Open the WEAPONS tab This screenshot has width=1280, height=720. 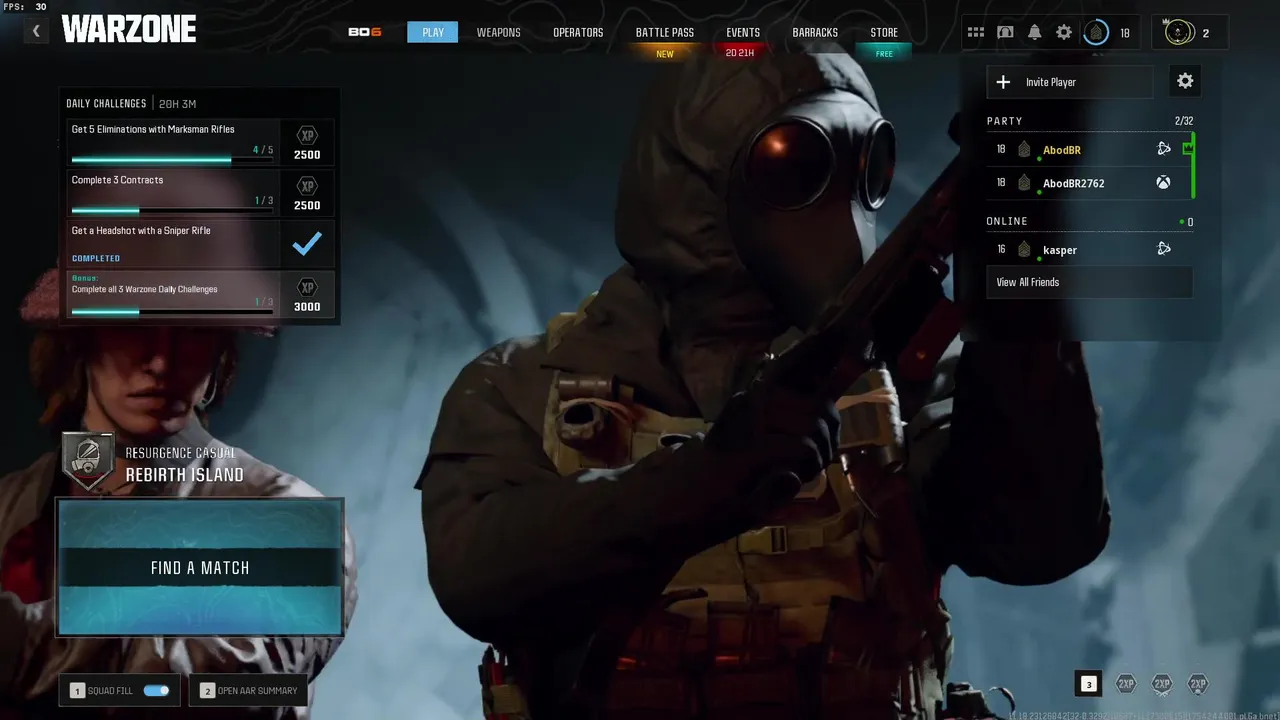pyautogui.click(x=498, y=32)
